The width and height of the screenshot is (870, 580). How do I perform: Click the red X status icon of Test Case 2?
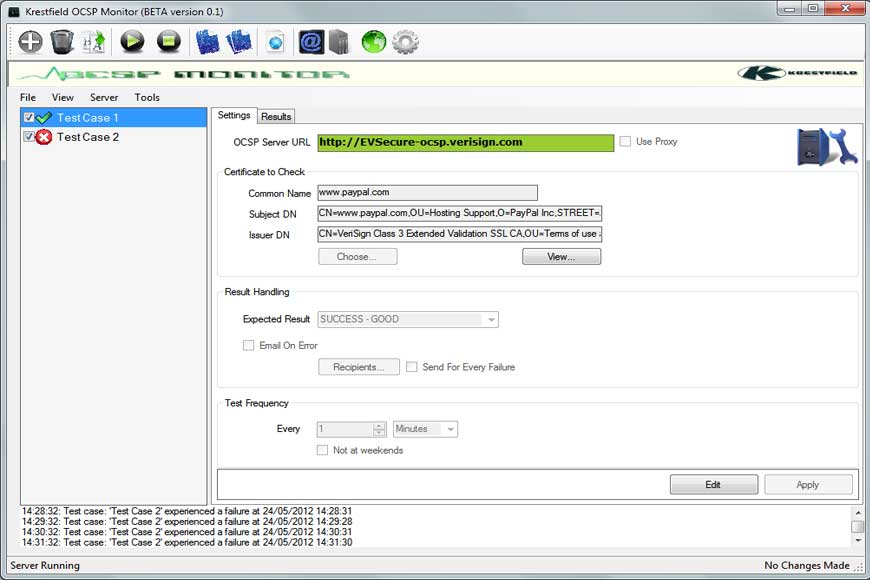[44, 137]
